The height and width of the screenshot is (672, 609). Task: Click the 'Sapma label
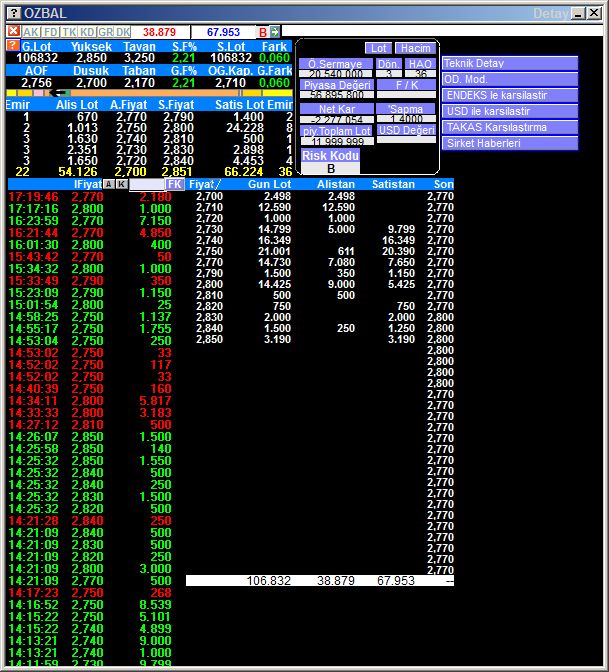point(406,109)
